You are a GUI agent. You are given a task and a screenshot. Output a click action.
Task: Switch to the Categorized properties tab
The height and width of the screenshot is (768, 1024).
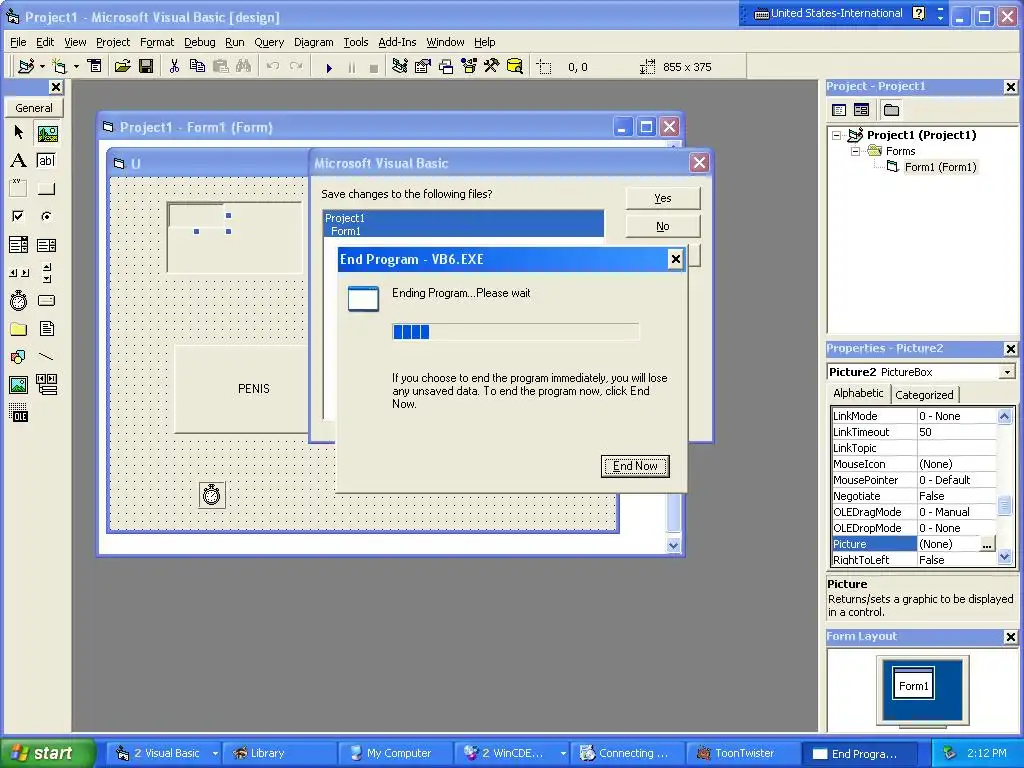(924, 394)
